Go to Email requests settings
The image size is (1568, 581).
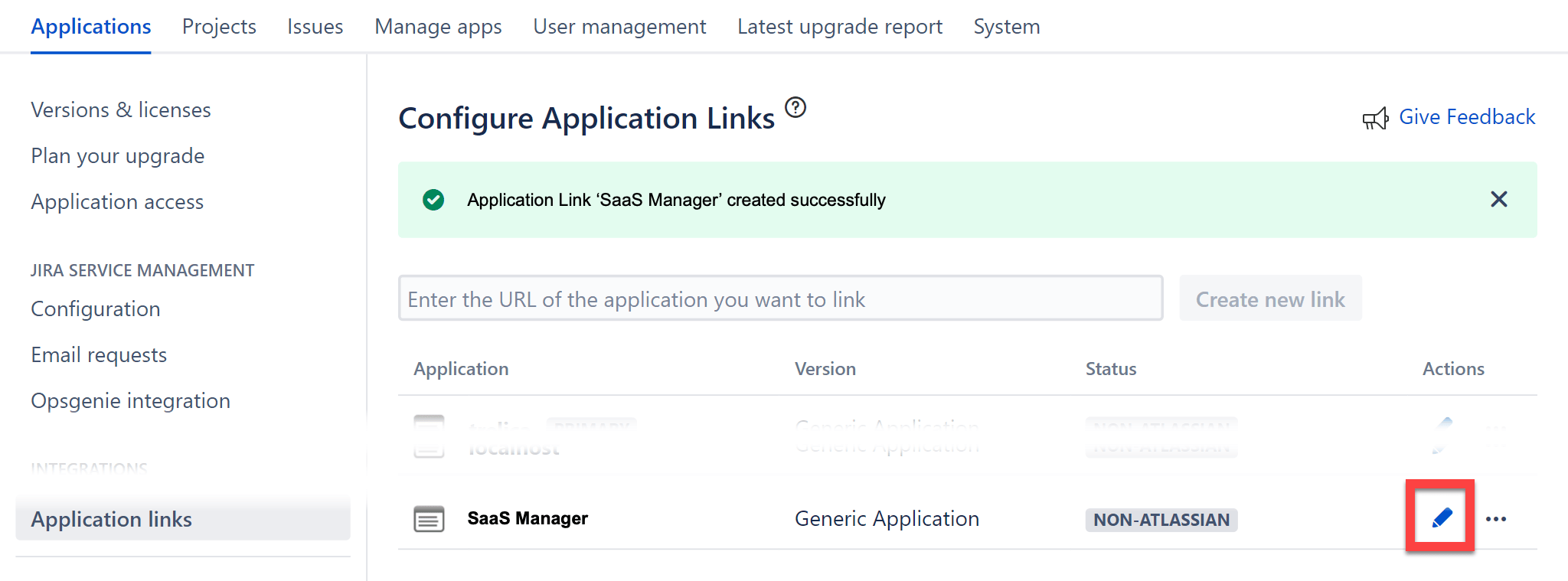(x=99, y=355)
